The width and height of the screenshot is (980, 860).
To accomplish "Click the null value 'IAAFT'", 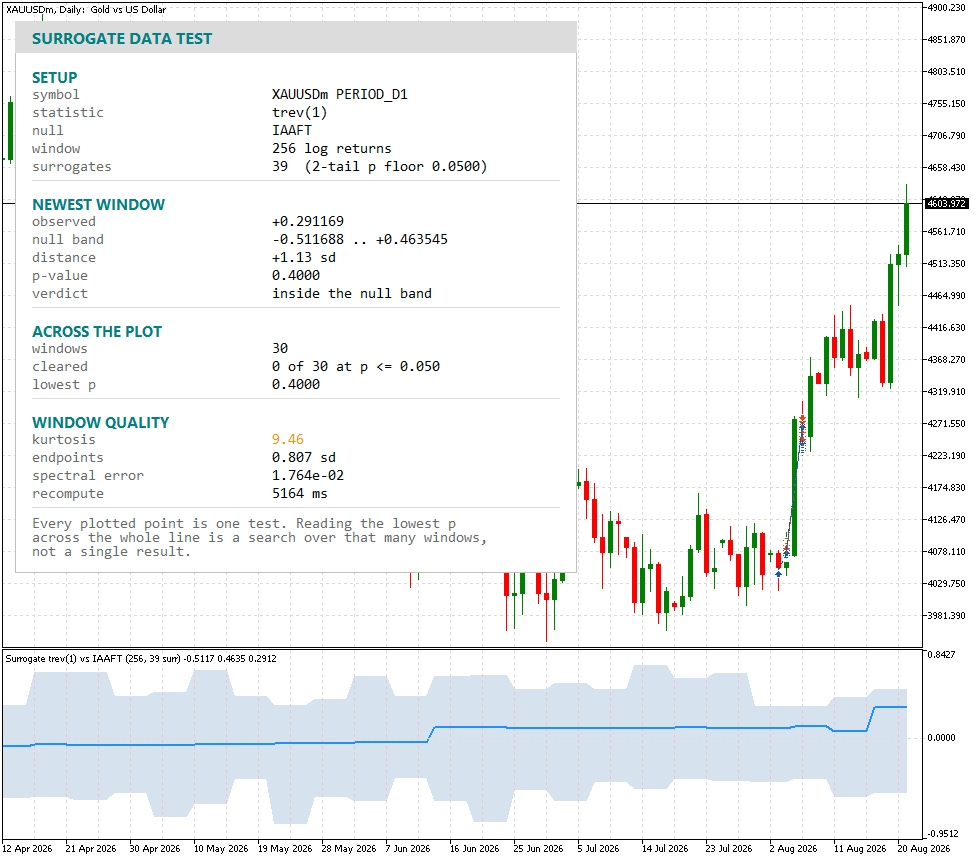I will (292, 131).
